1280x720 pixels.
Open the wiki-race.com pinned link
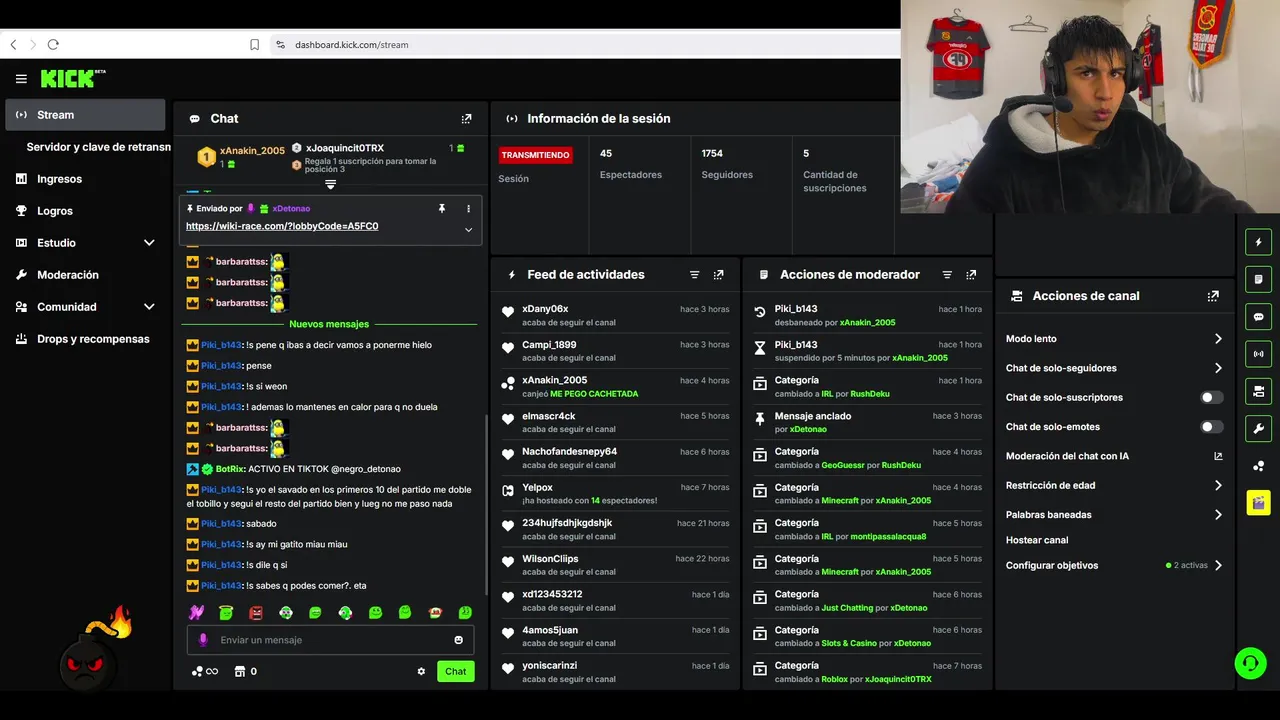282,227
